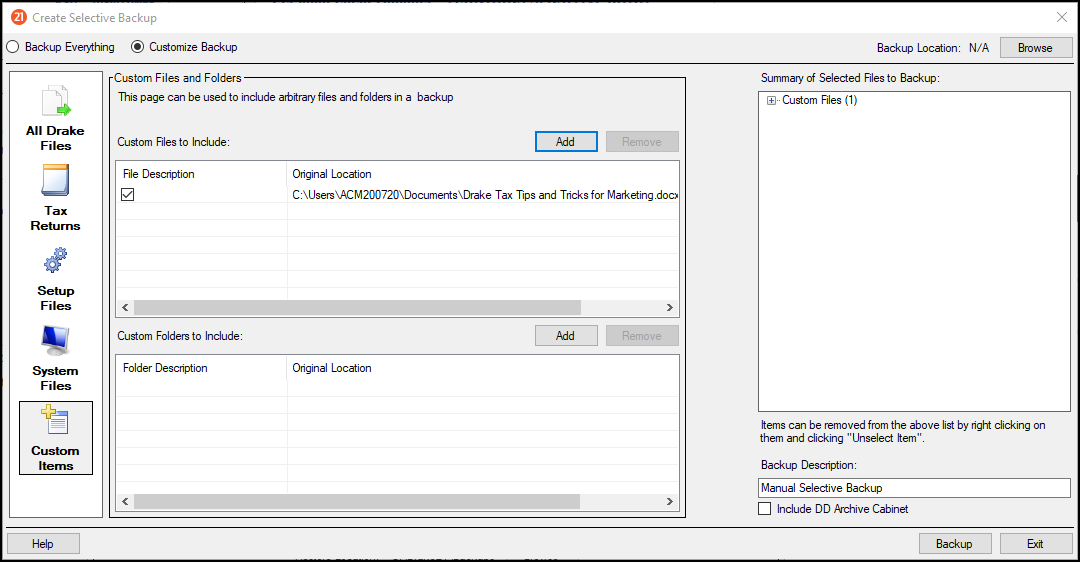1080x562 pixels.
Task: Select Custom Files (1) in summary tree
Action: point(820,100)
